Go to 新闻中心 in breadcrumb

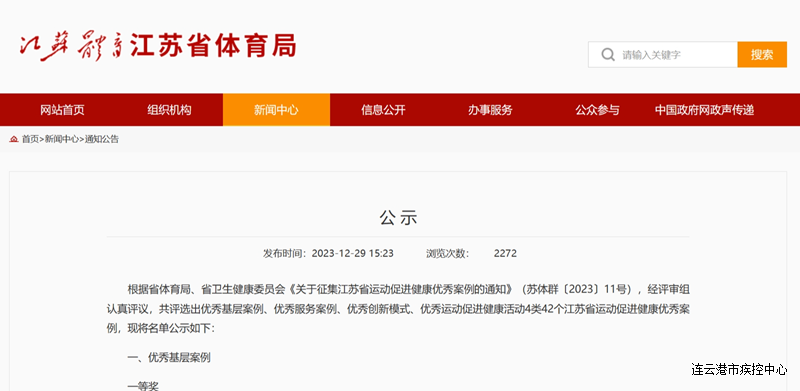point(62,139)
